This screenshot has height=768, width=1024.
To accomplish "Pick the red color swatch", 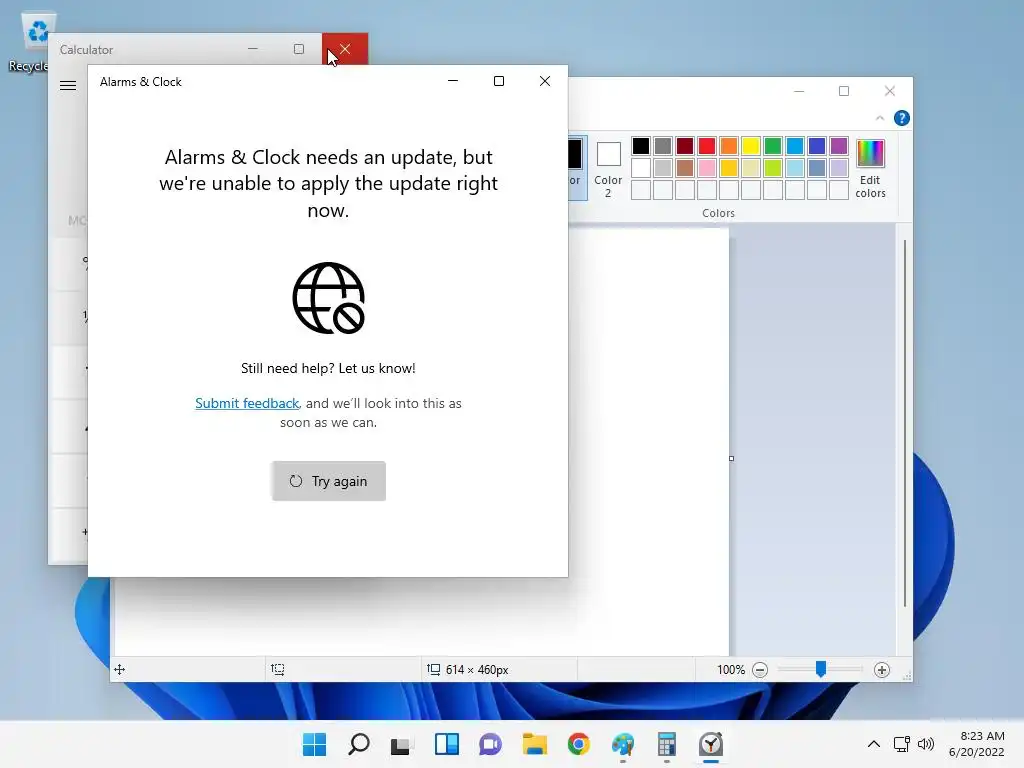I will pos(707,146).
